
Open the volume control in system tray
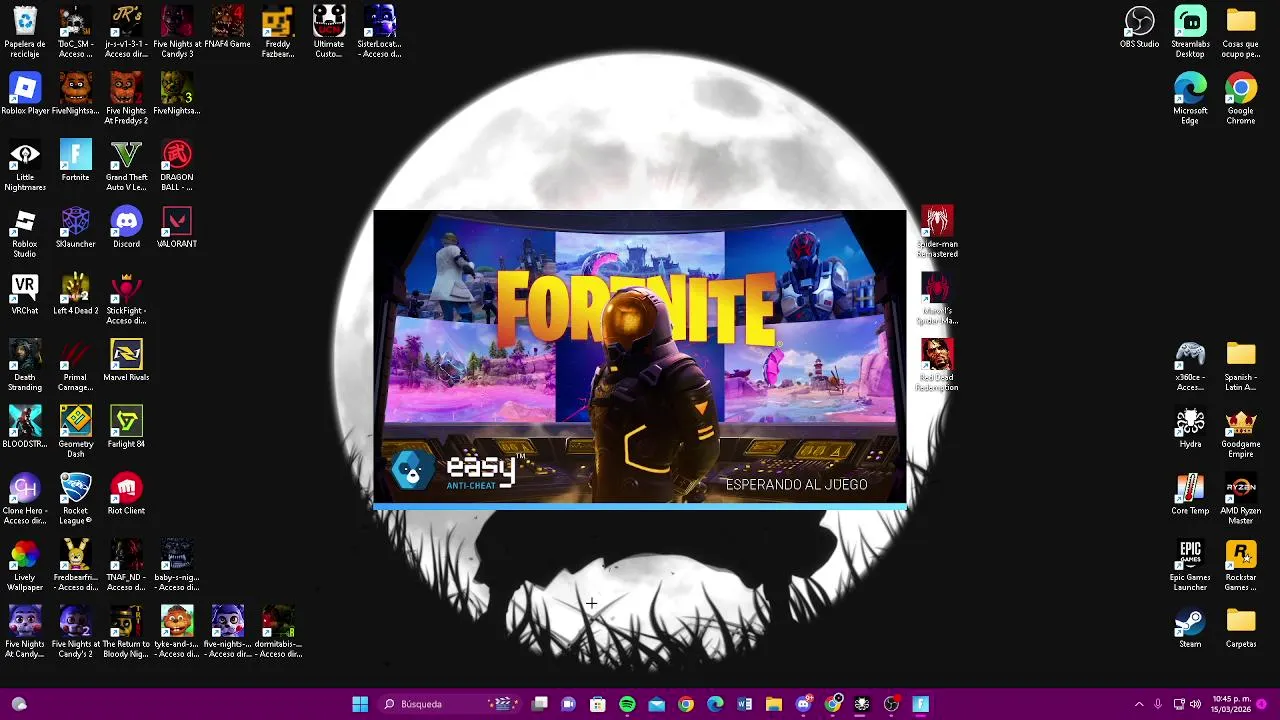tap(1195, 704)
